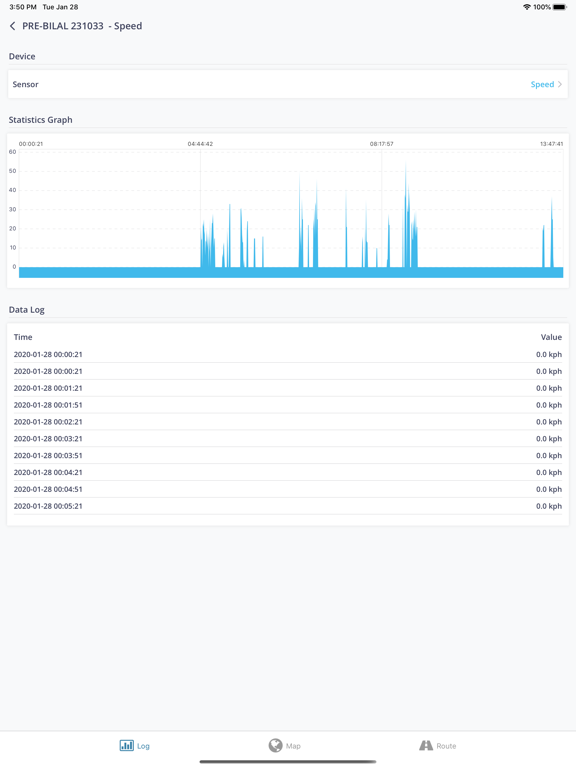Image resolution: width=576 pixels, height=768 pixels.
Task: Switch to the Map tab label
Action: [x=293, y=746]
